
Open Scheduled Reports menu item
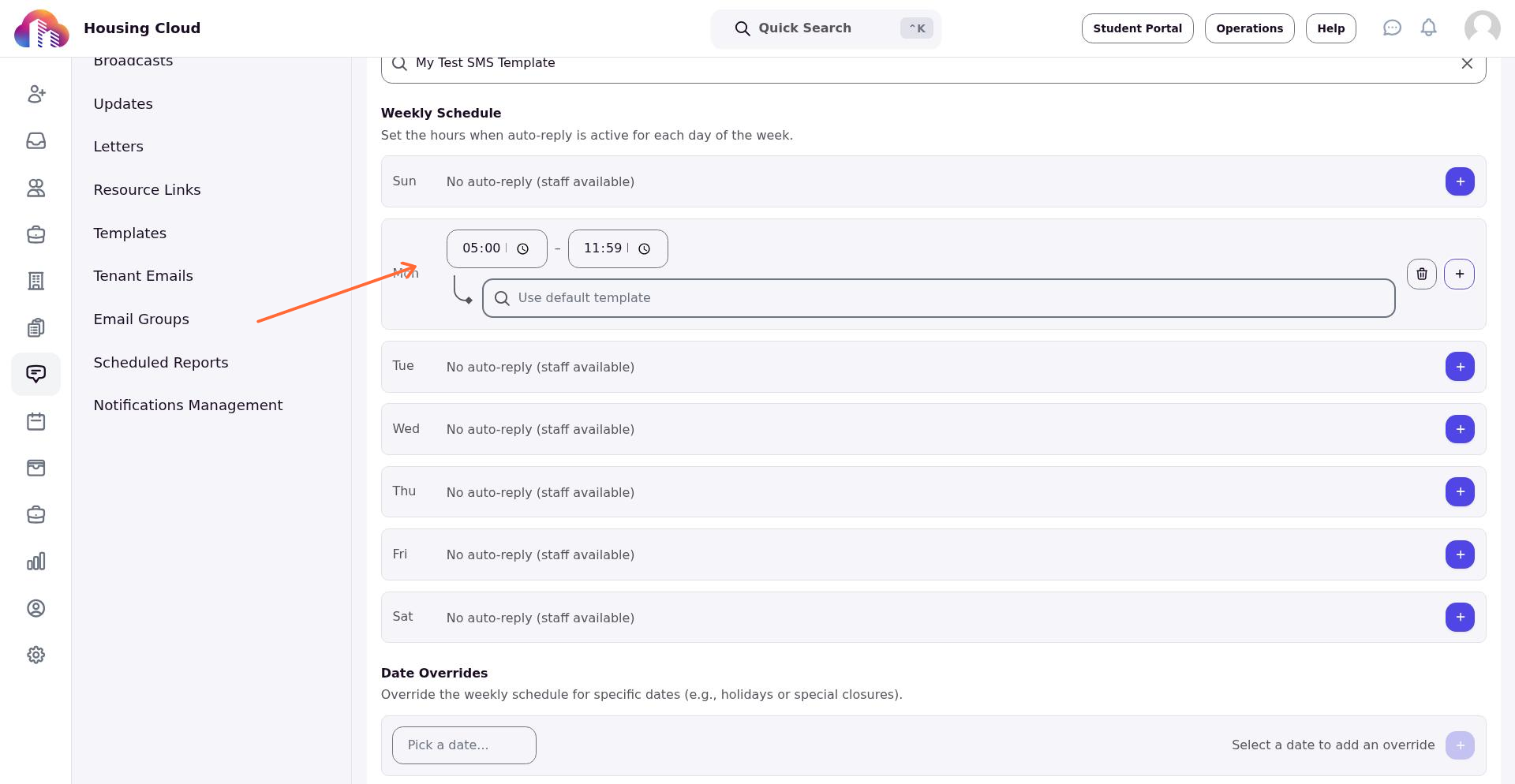tap(161, 362)
